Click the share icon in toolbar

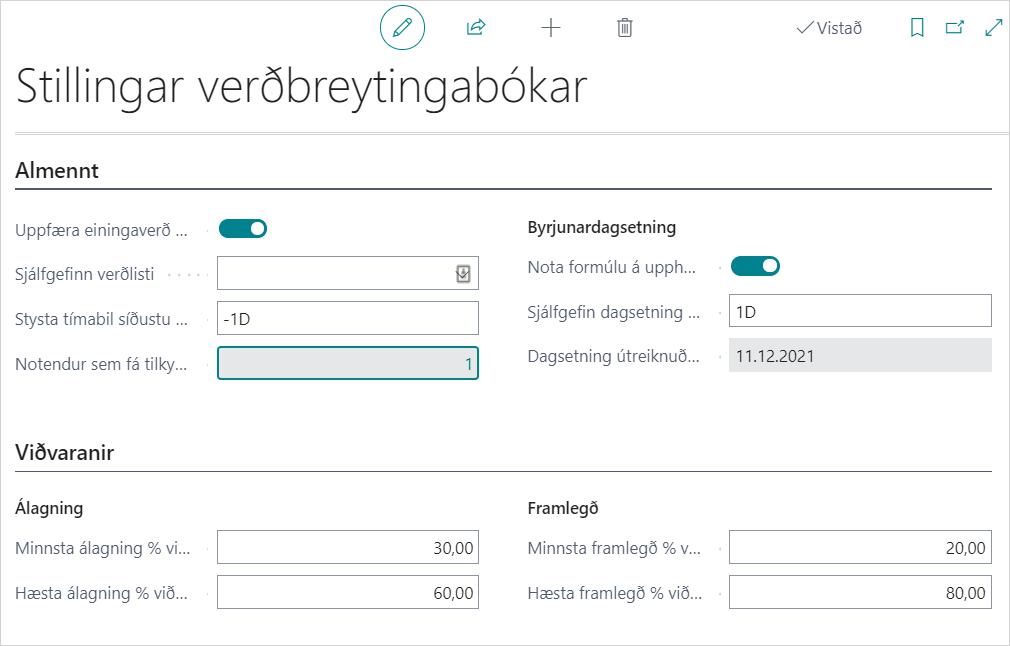click(476, 28)
